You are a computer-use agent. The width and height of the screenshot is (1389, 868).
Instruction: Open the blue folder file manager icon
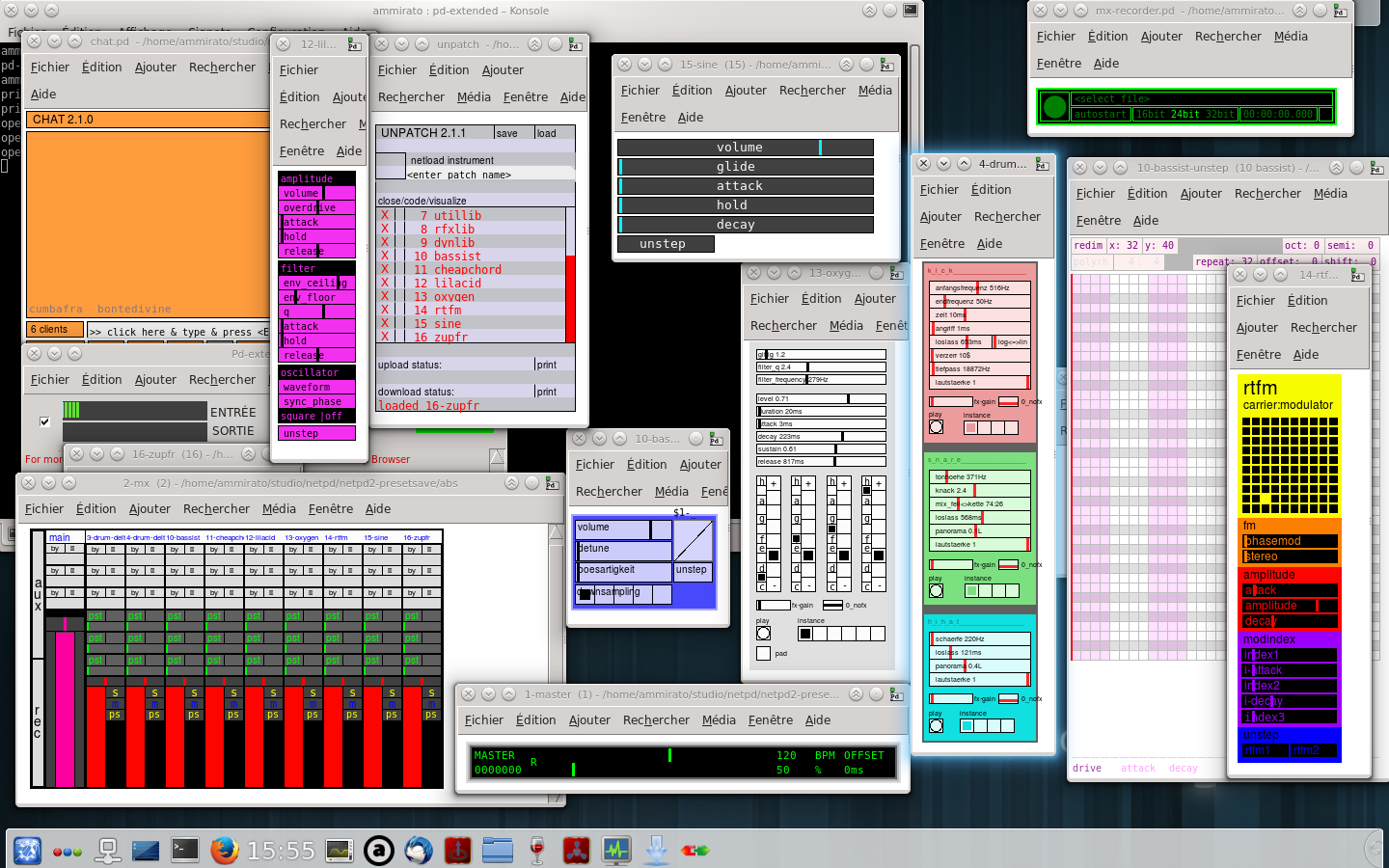[498, 850]
